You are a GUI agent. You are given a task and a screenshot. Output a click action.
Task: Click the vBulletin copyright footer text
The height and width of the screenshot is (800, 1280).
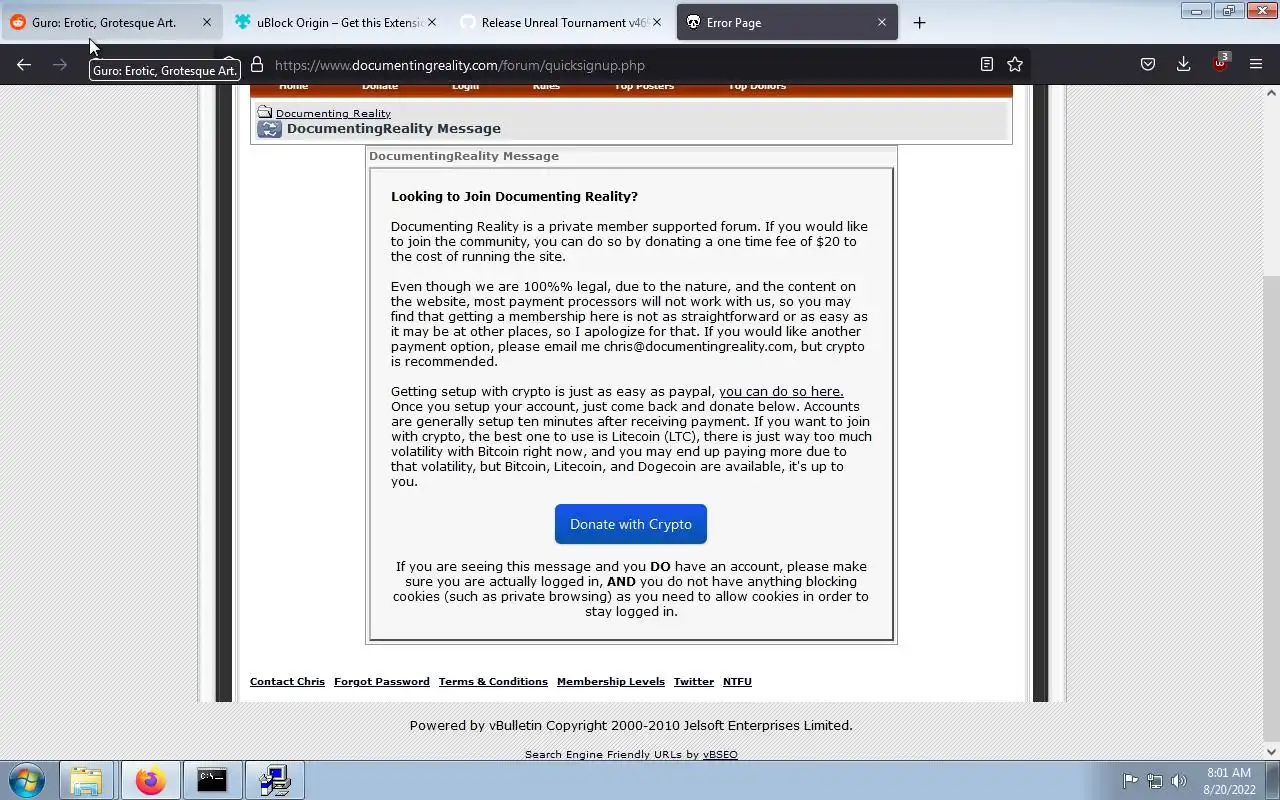coord(631,725)
